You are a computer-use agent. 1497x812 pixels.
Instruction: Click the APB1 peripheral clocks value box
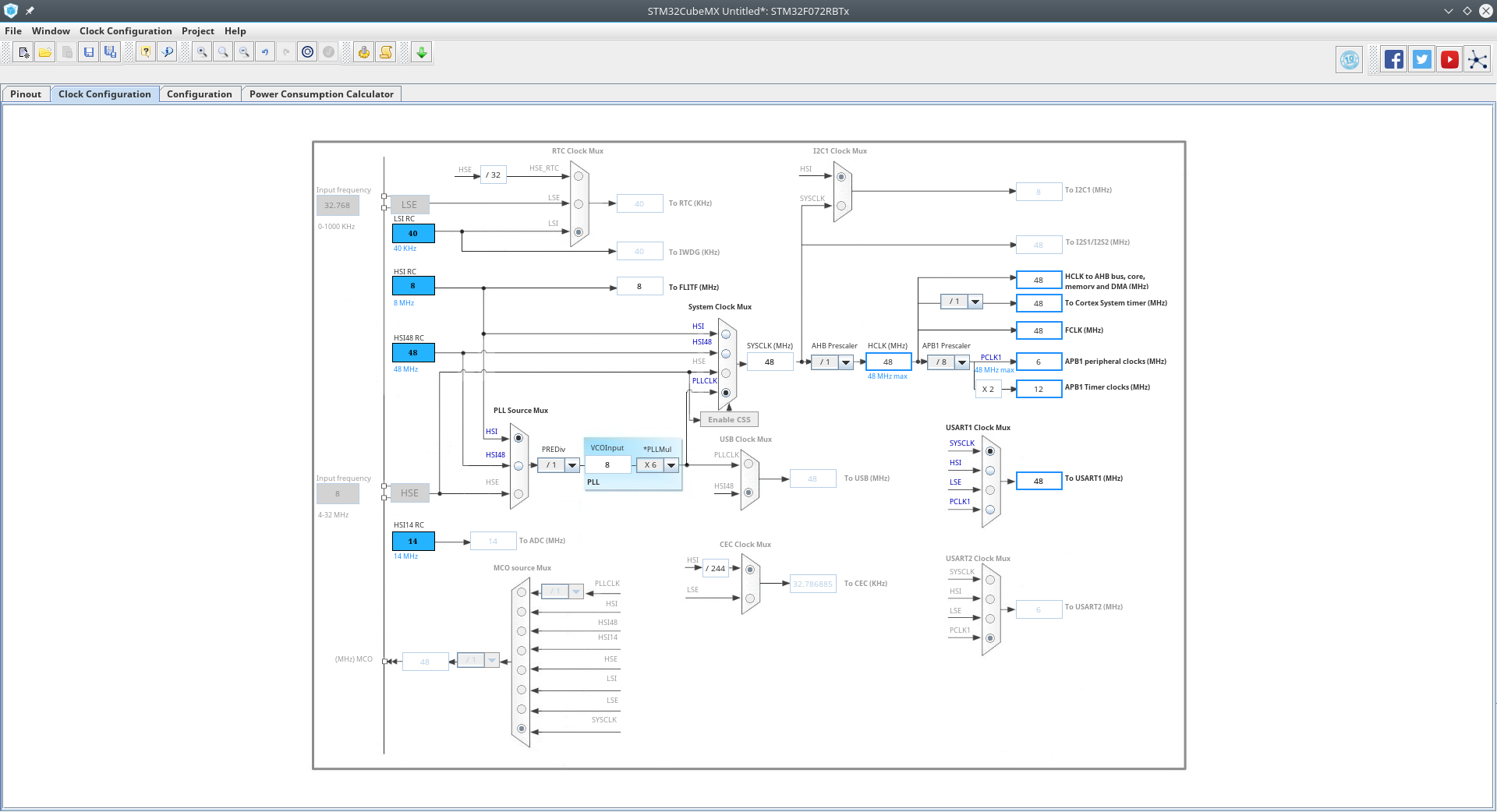pos(1039,362)
